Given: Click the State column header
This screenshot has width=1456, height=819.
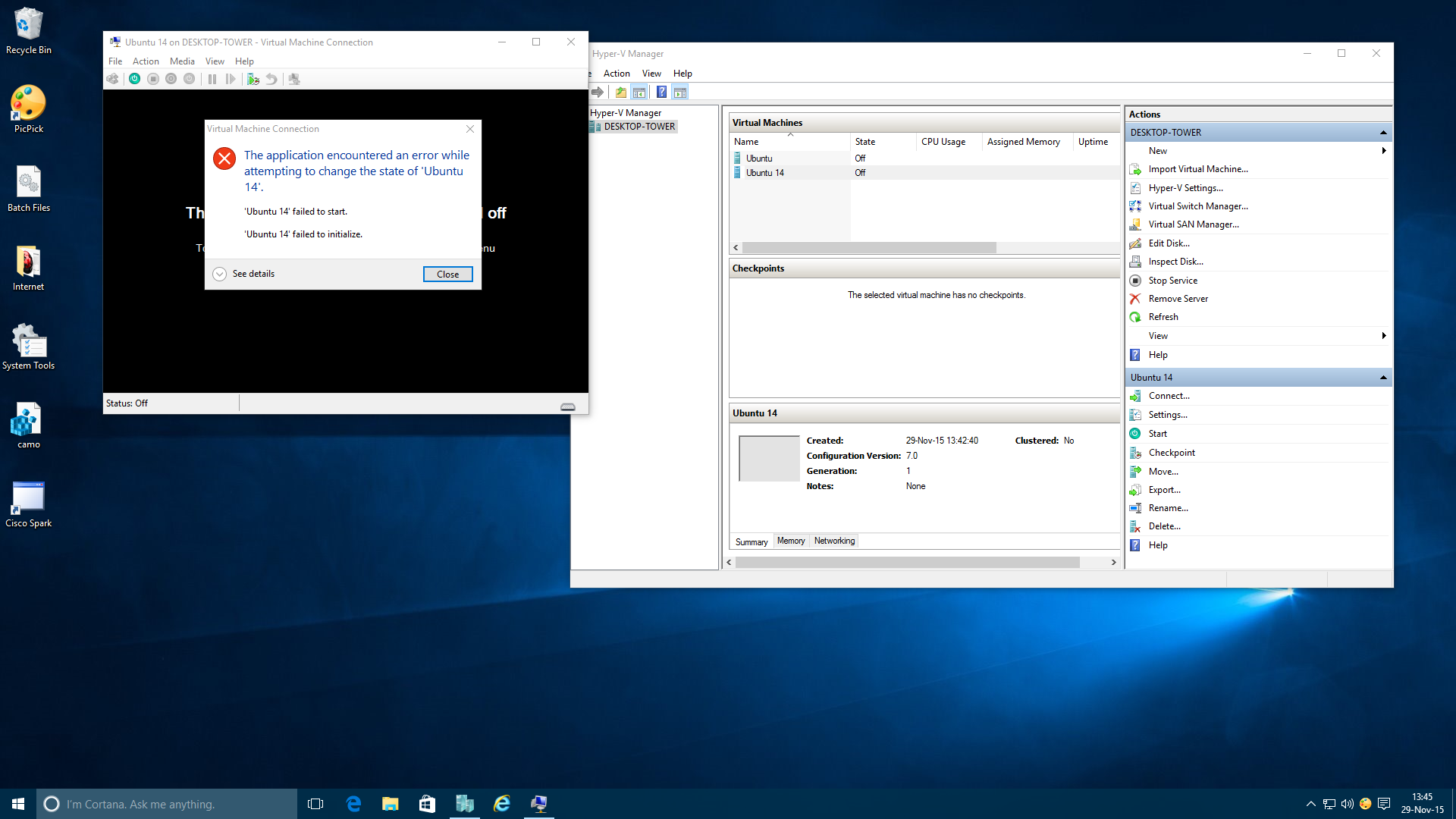Looking at the screenshot, I should coord(883,142).
